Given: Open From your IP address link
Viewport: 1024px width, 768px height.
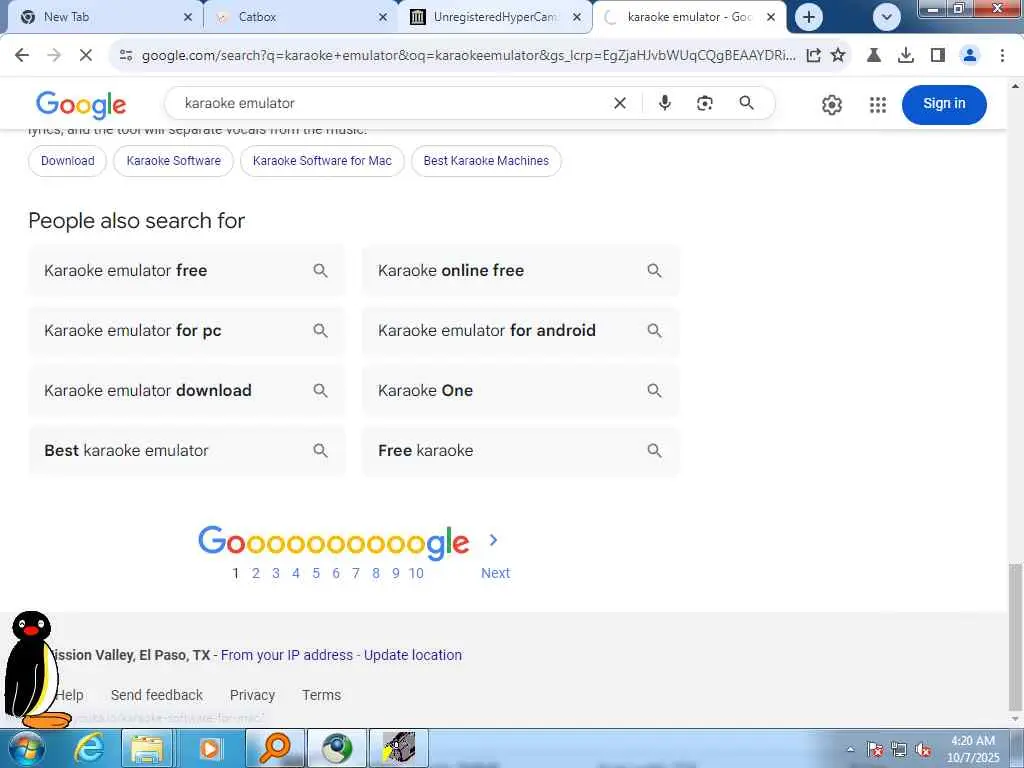Looking at the screenshot, I should (x=287, y=655).
